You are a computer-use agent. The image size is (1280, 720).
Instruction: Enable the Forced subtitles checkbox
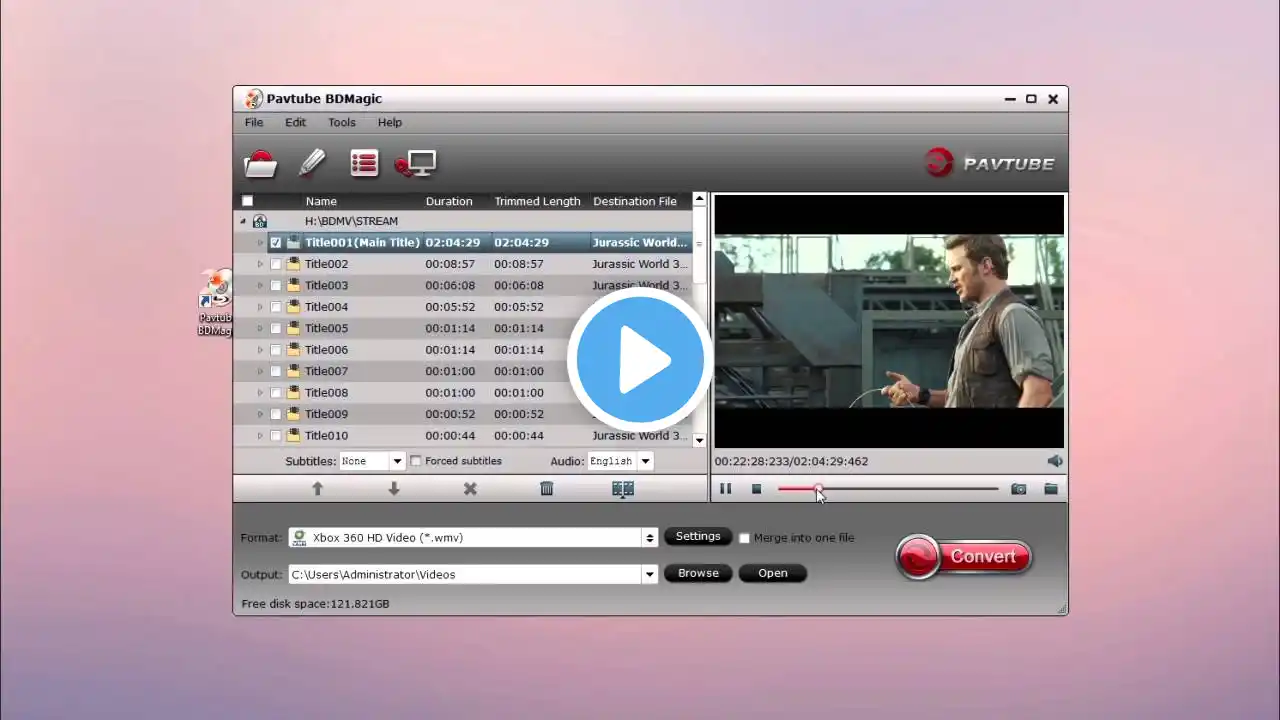click(416, 461)
